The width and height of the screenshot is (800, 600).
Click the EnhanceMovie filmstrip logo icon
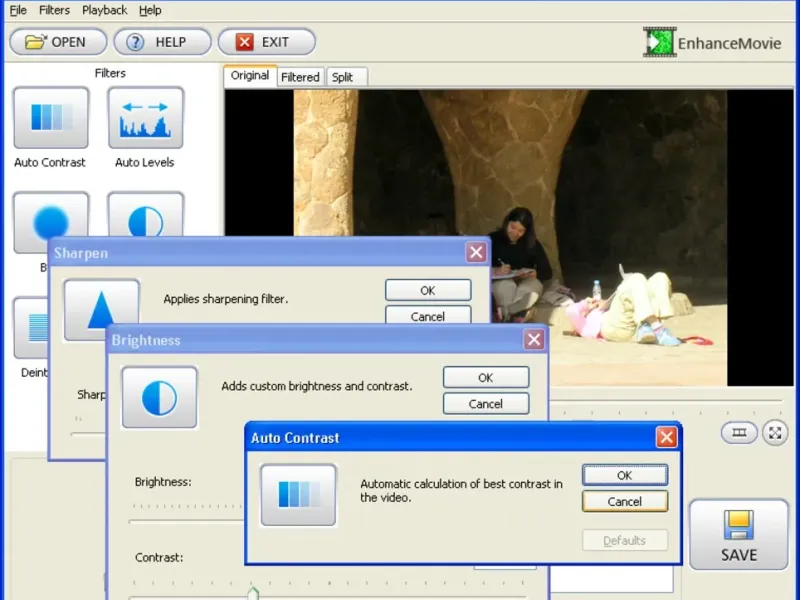click(660, 42)
